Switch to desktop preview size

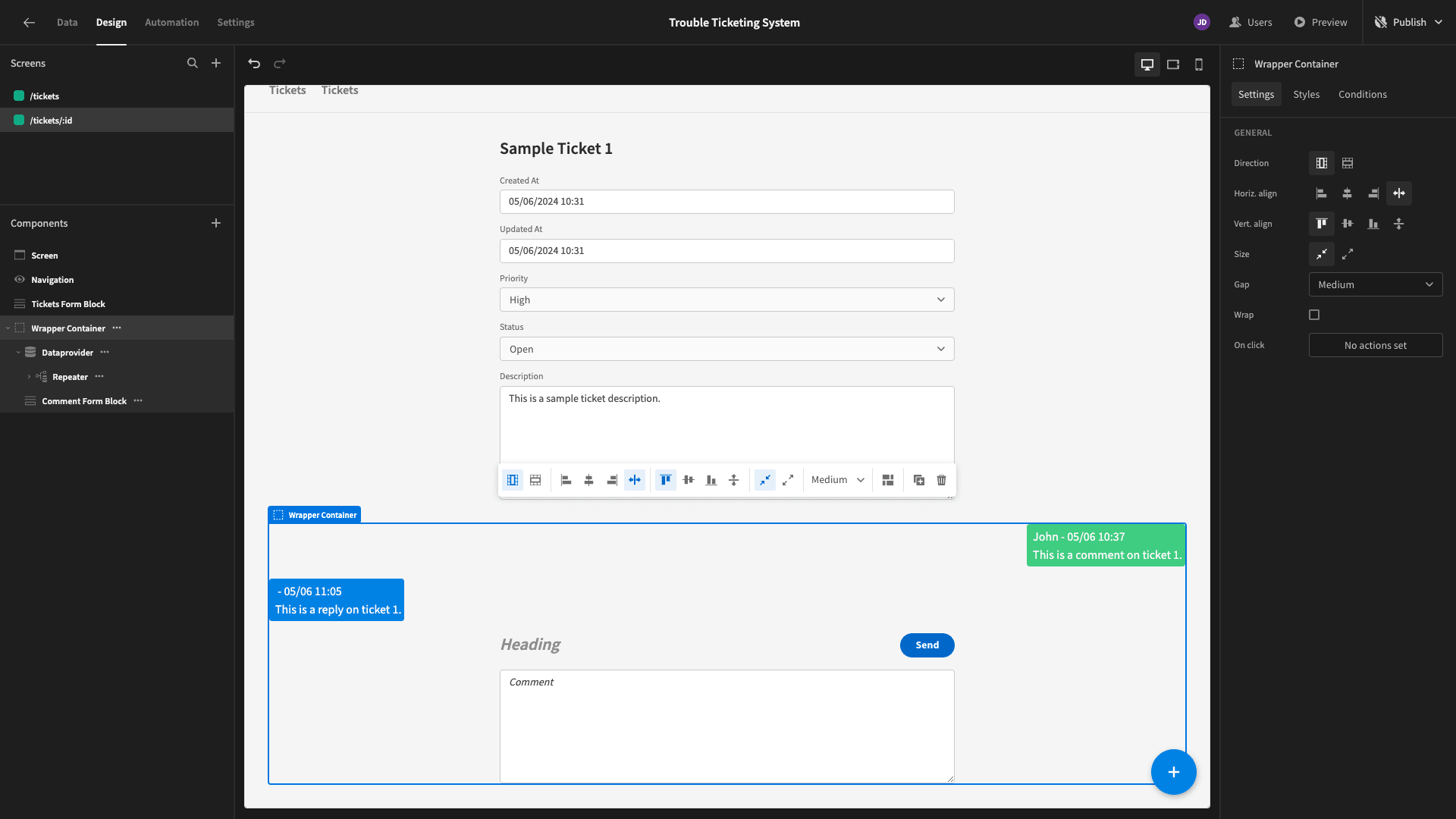click(1147, 64)
